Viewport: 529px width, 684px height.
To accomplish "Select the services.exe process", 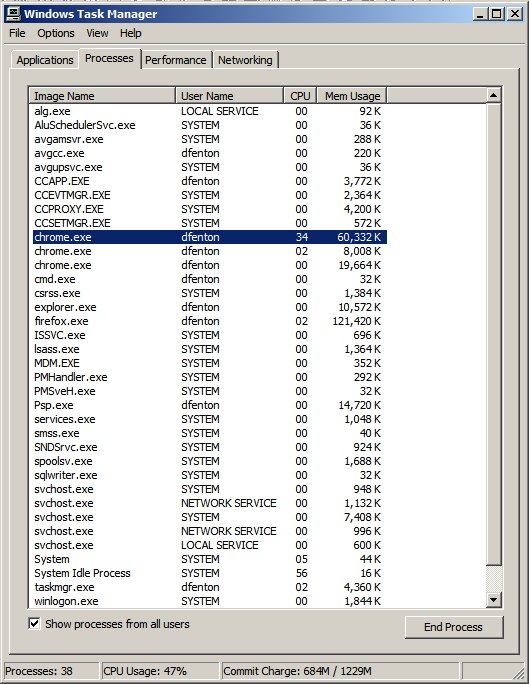I will pos(210,419).
